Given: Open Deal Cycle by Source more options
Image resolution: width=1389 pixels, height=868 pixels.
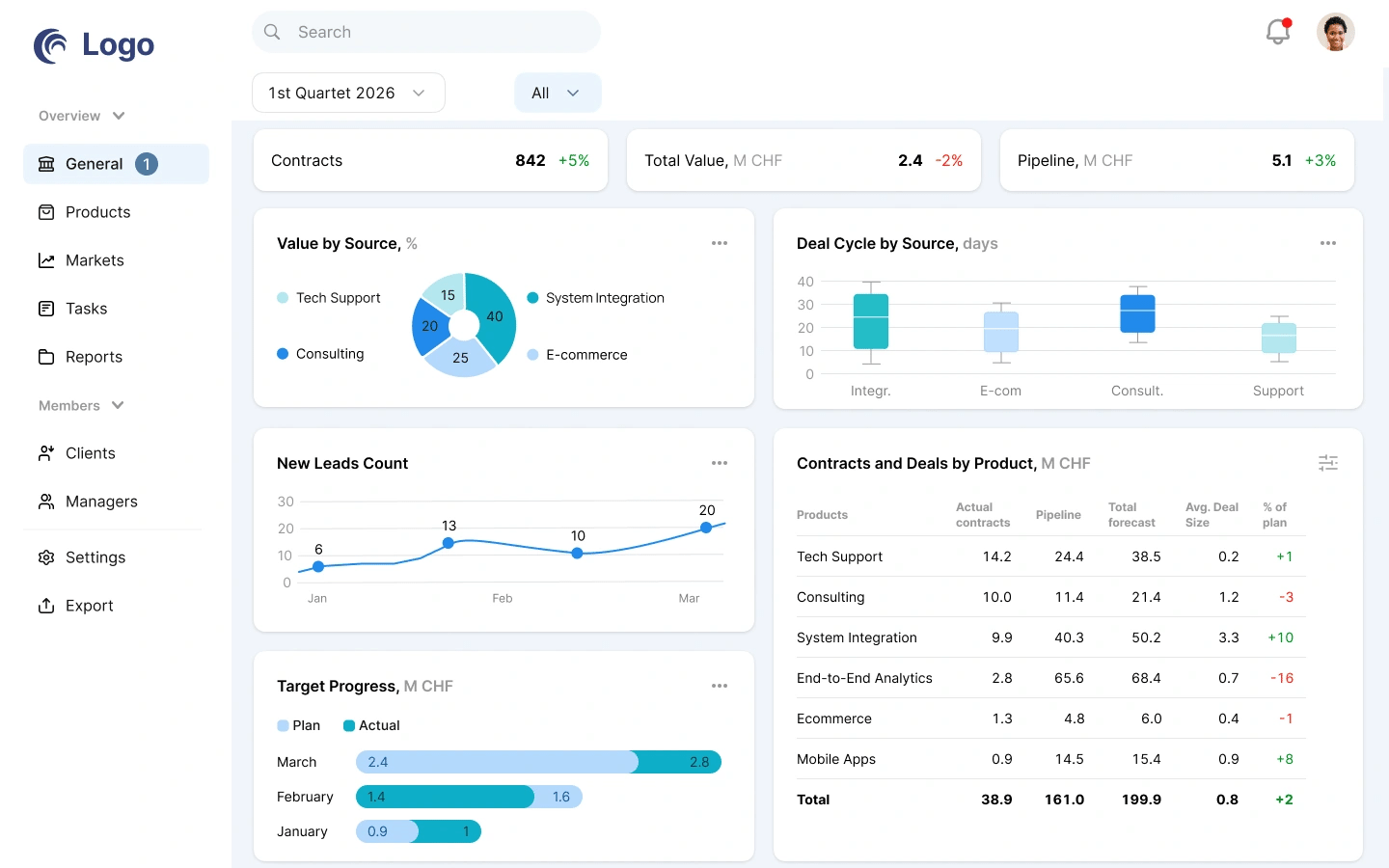Looking at the screenshot, I should (x=1328, y=243).
